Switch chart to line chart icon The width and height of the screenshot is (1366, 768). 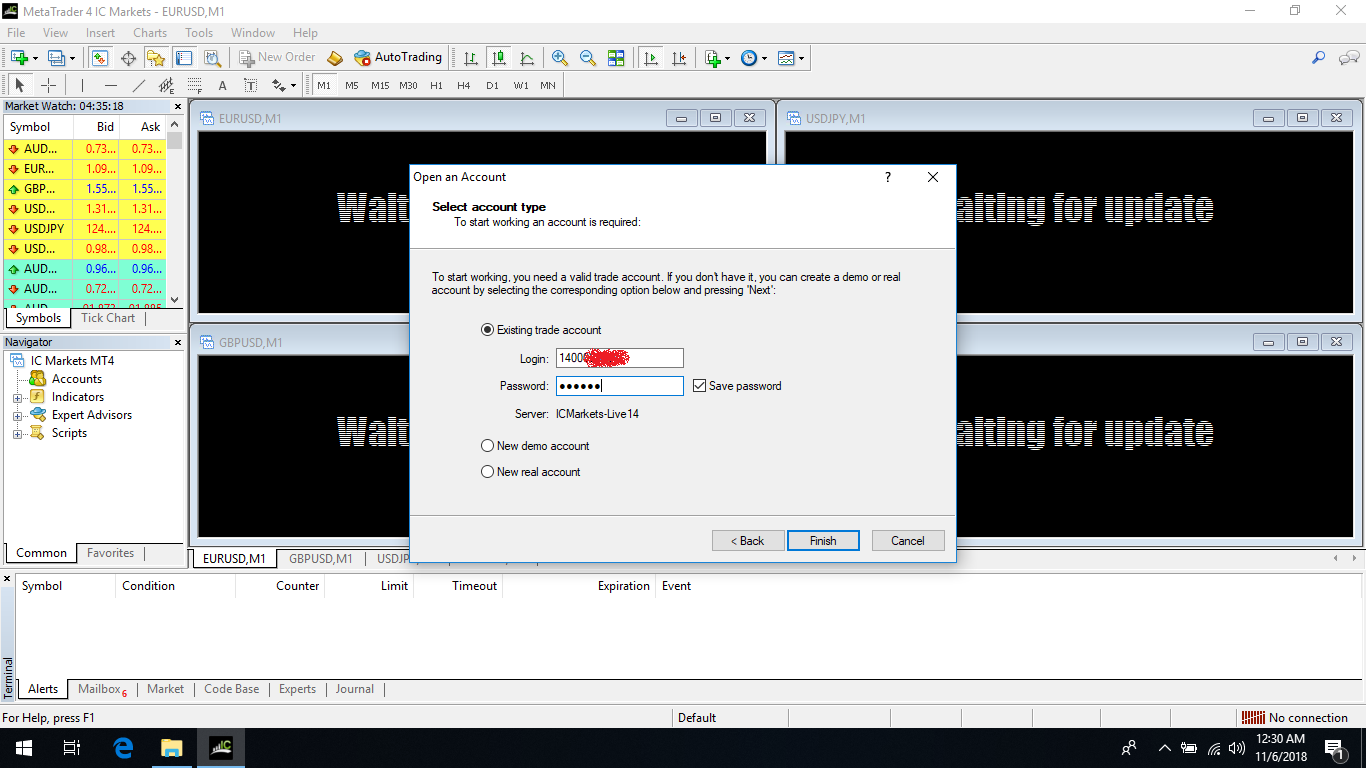[x=527, y=58]
